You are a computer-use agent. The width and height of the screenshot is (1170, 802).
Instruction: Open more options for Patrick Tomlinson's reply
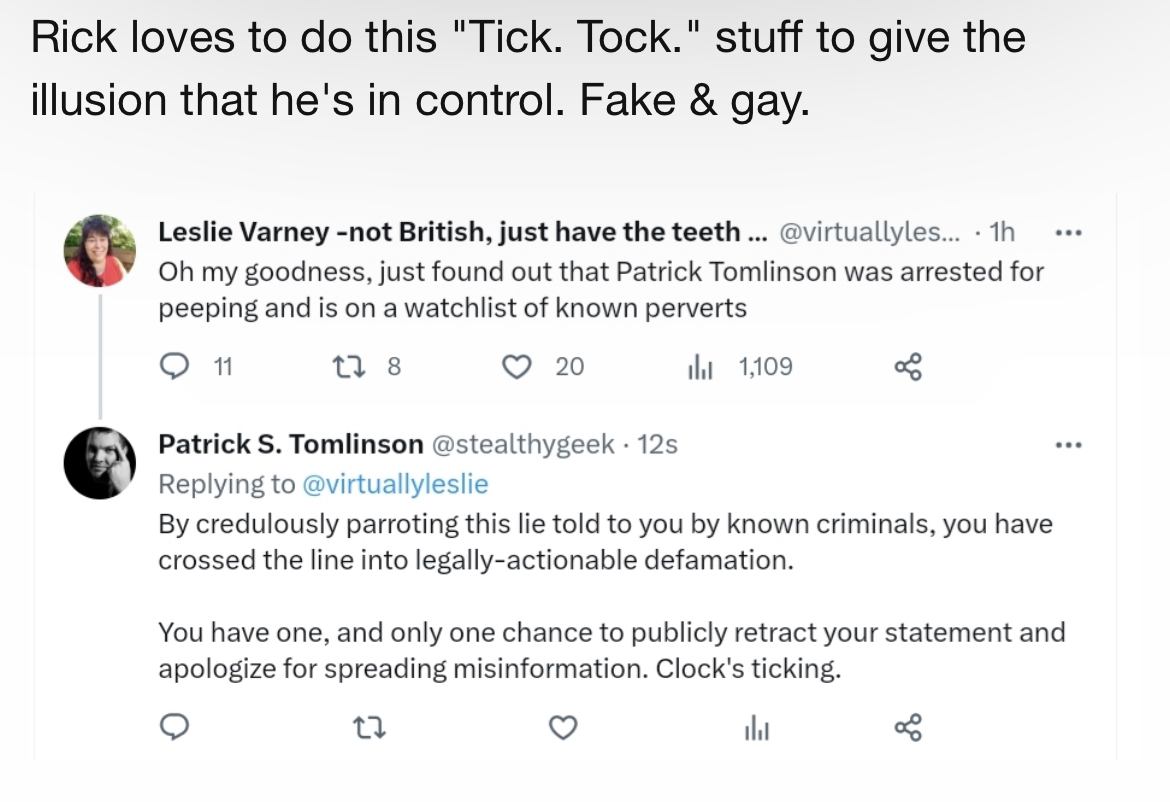(1069, 445)
